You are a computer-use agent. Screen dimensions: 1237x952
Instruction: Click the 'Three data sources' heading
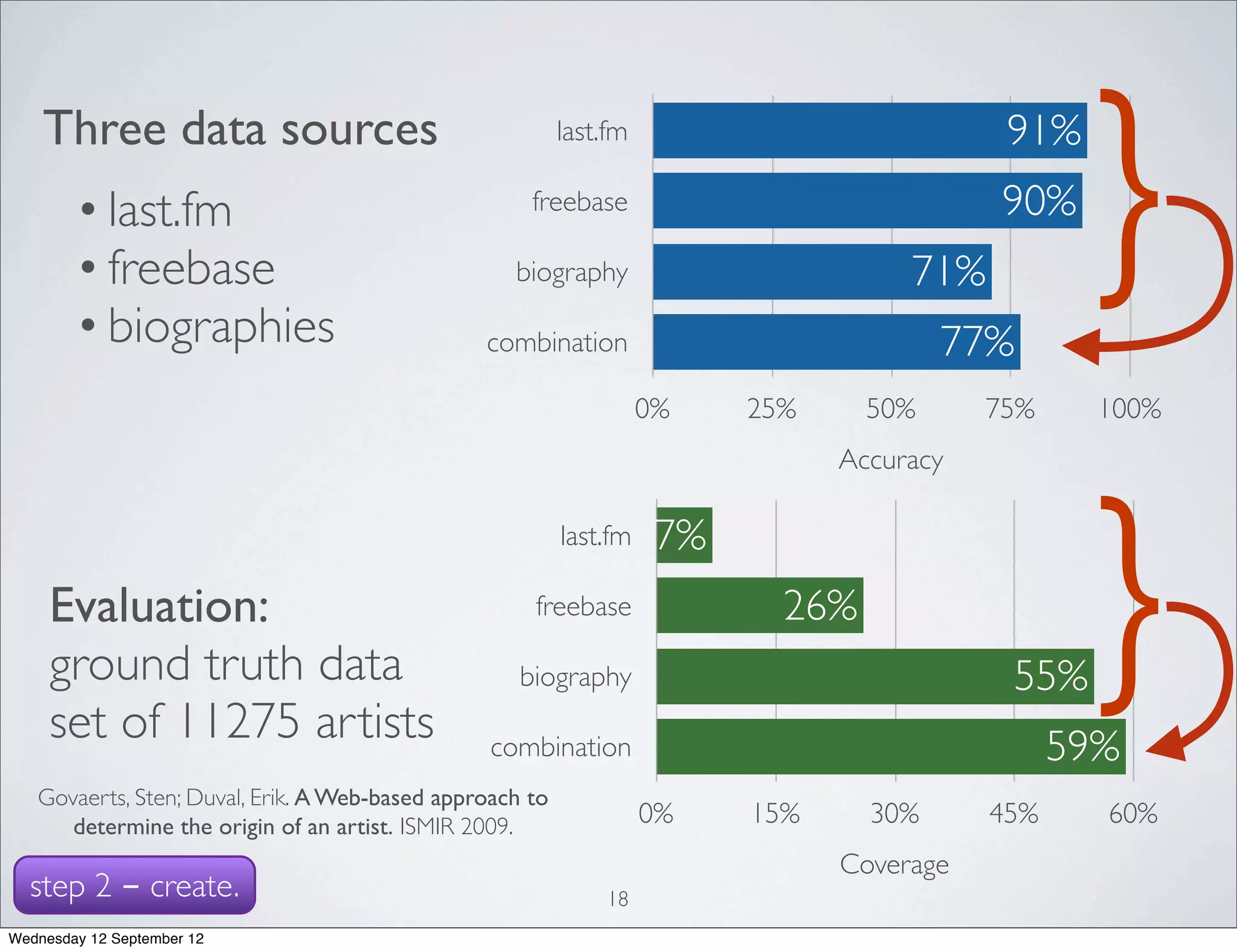tap(240, 129)
